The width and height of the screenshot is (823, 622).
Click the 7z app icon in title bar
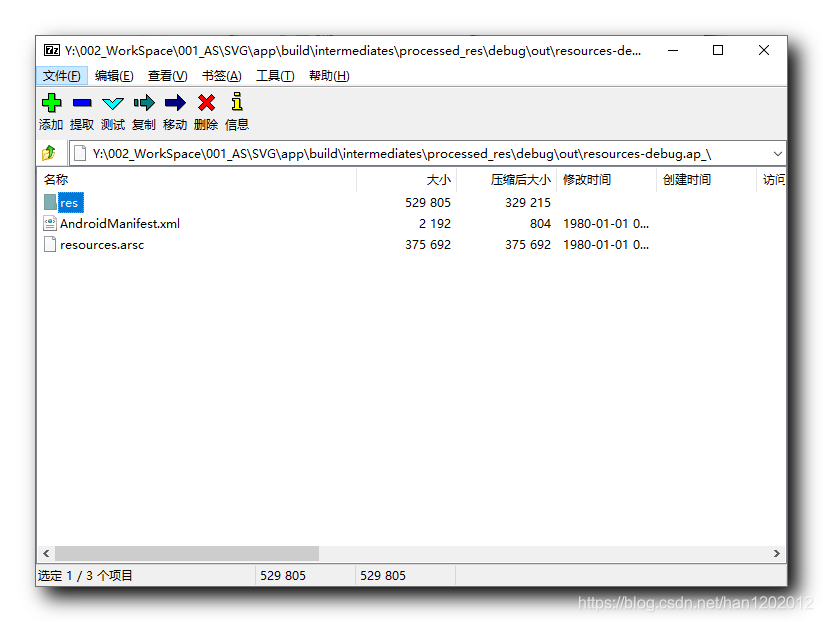tap(51, 50)
